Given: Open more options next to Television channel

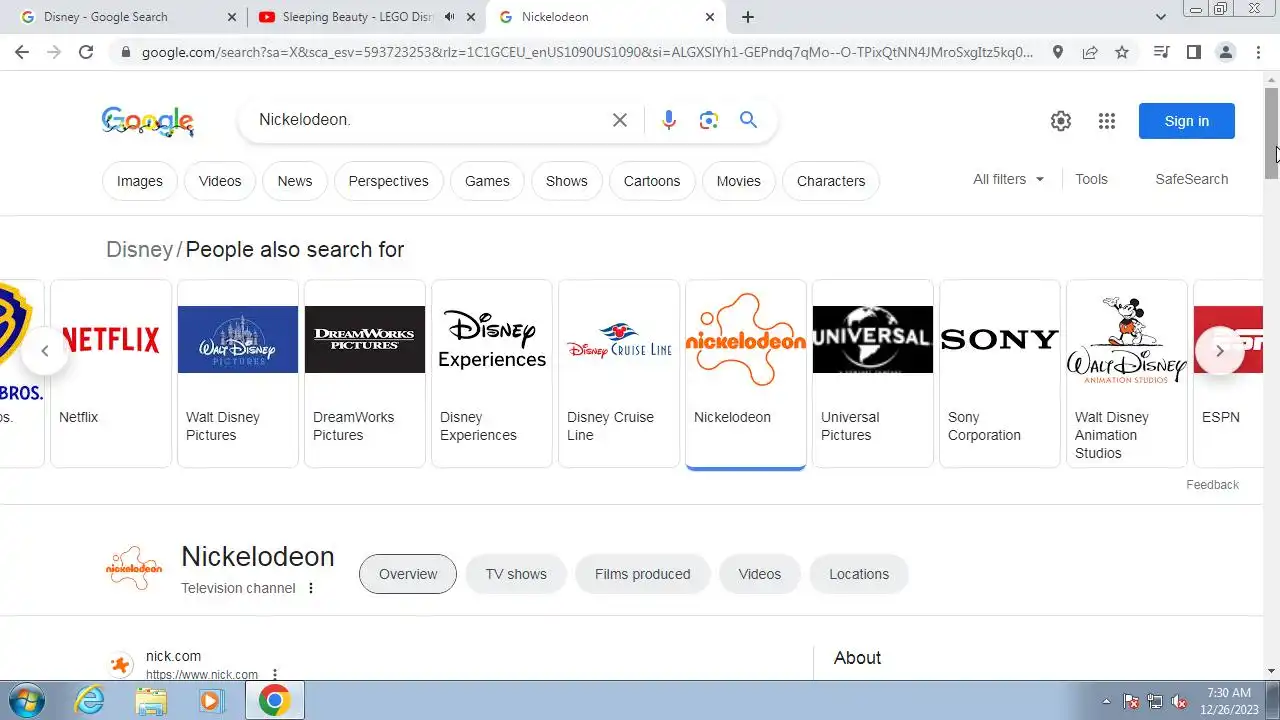Looking at the screenshot, I should coord(311,588).
